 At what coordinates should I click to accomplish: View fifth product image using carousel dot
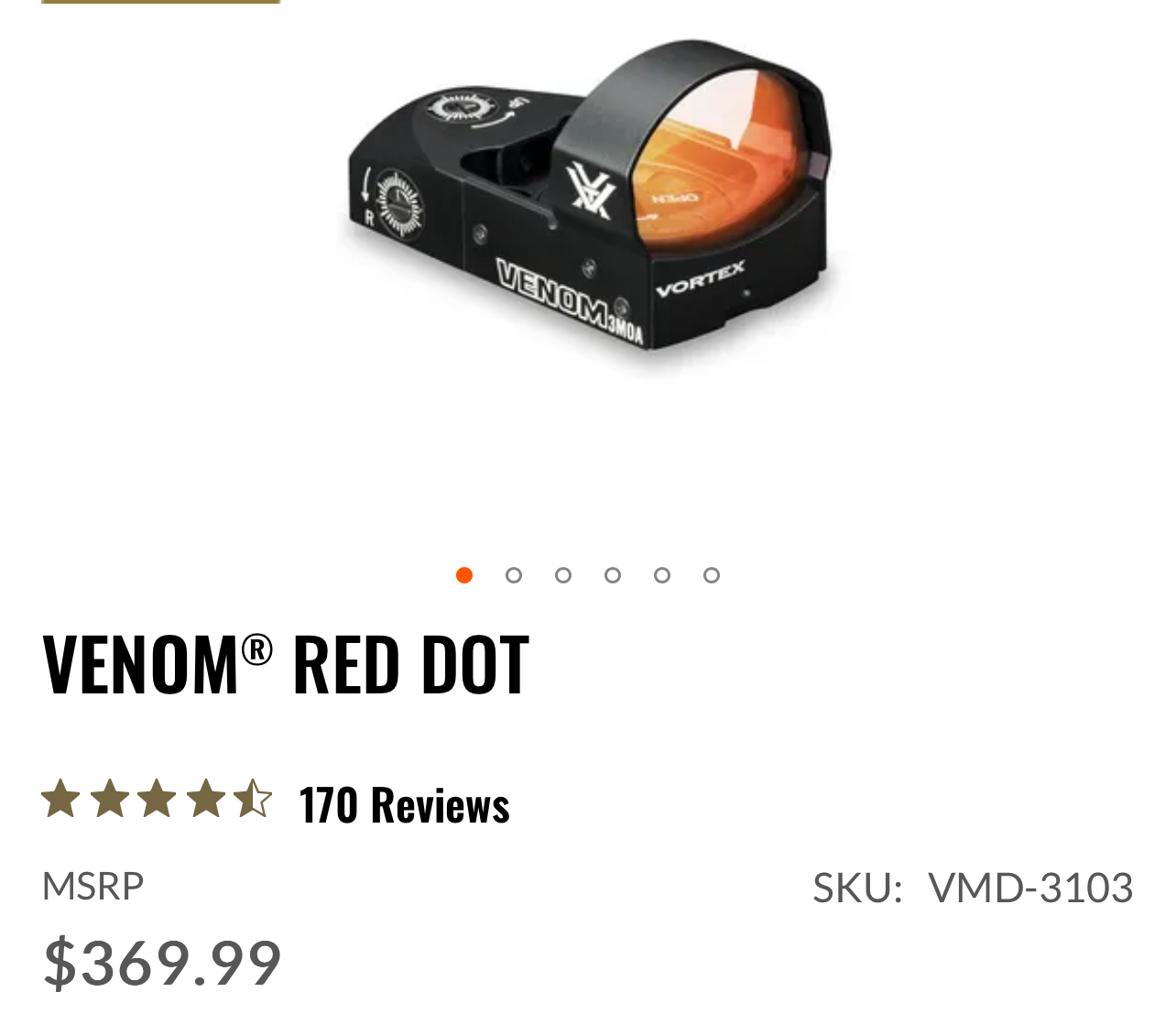[x=662, y=575]
